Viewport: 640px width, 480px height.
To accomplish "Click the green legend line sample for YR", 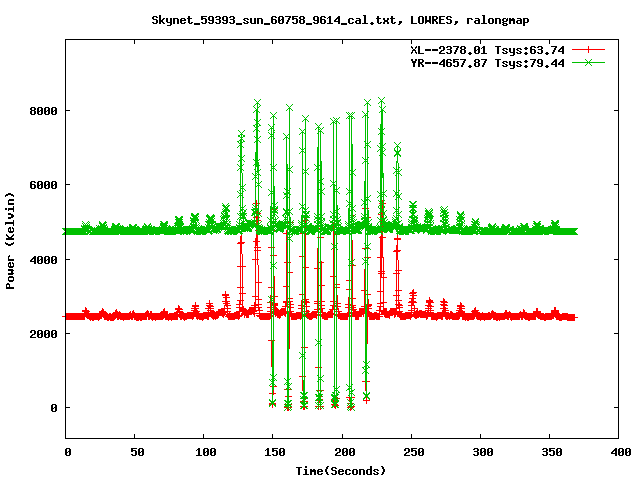I will point(588,62).
